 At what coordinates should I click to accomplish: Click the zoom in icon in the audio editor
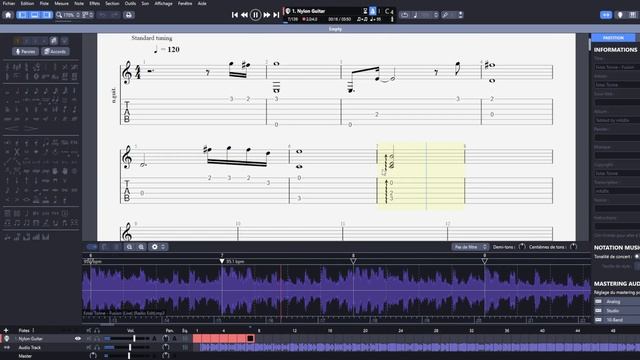[x=141, y=247]
